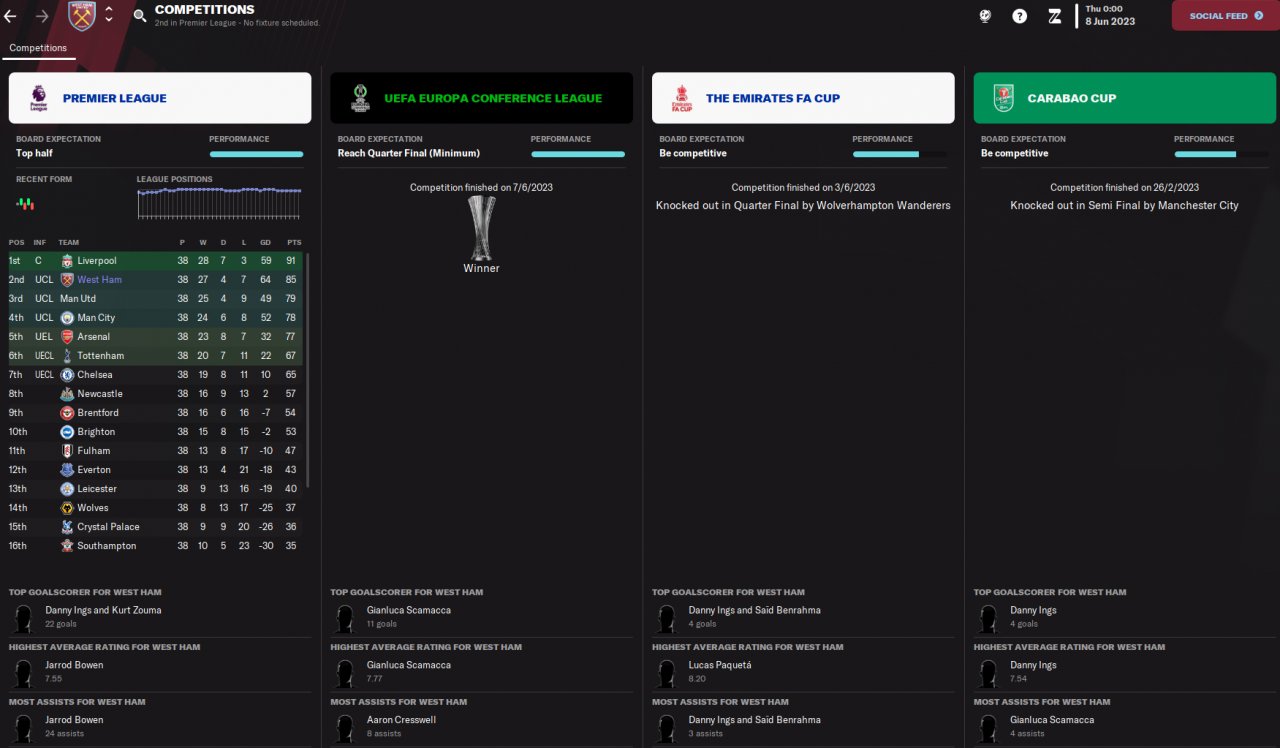
Task: Click the TEAM column header
Action: coord(68,242)
